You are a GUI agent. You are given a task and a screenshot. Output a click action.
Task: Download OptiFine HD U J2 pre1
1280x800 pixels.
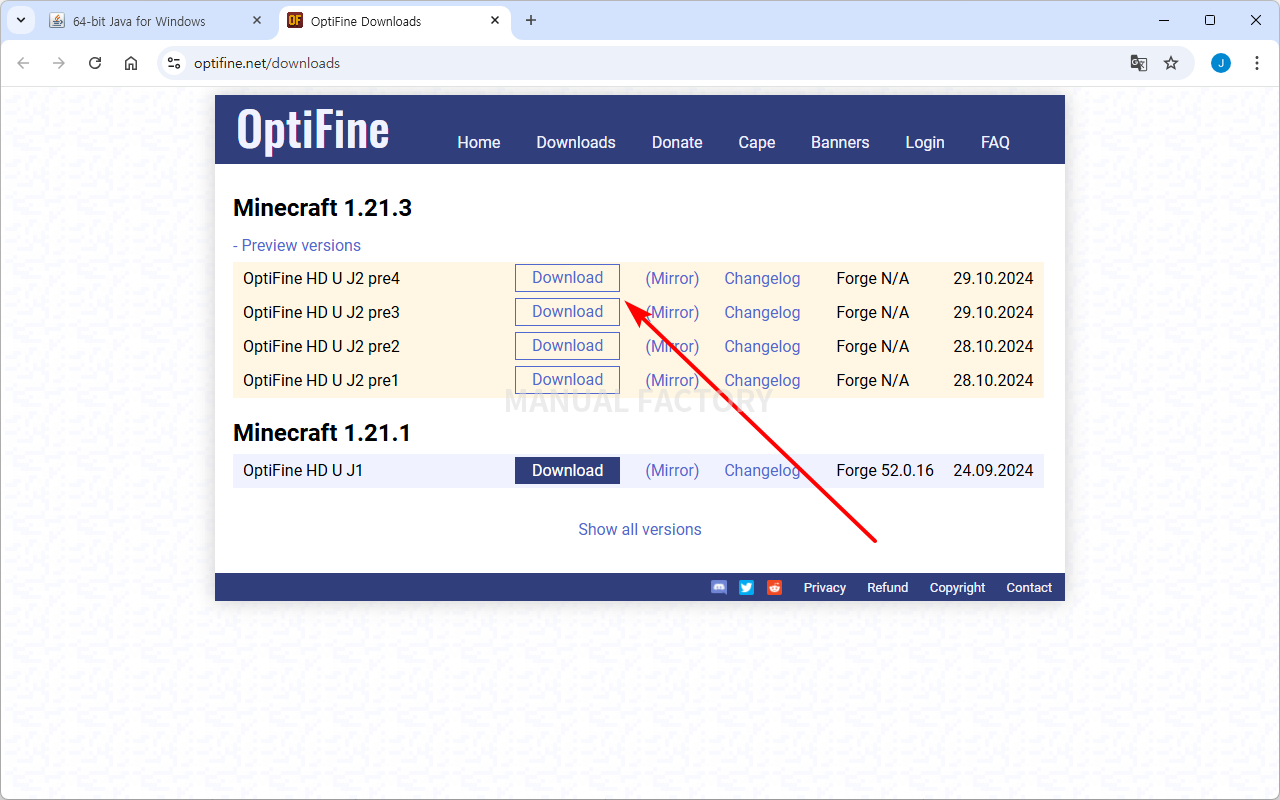(567, 380)
